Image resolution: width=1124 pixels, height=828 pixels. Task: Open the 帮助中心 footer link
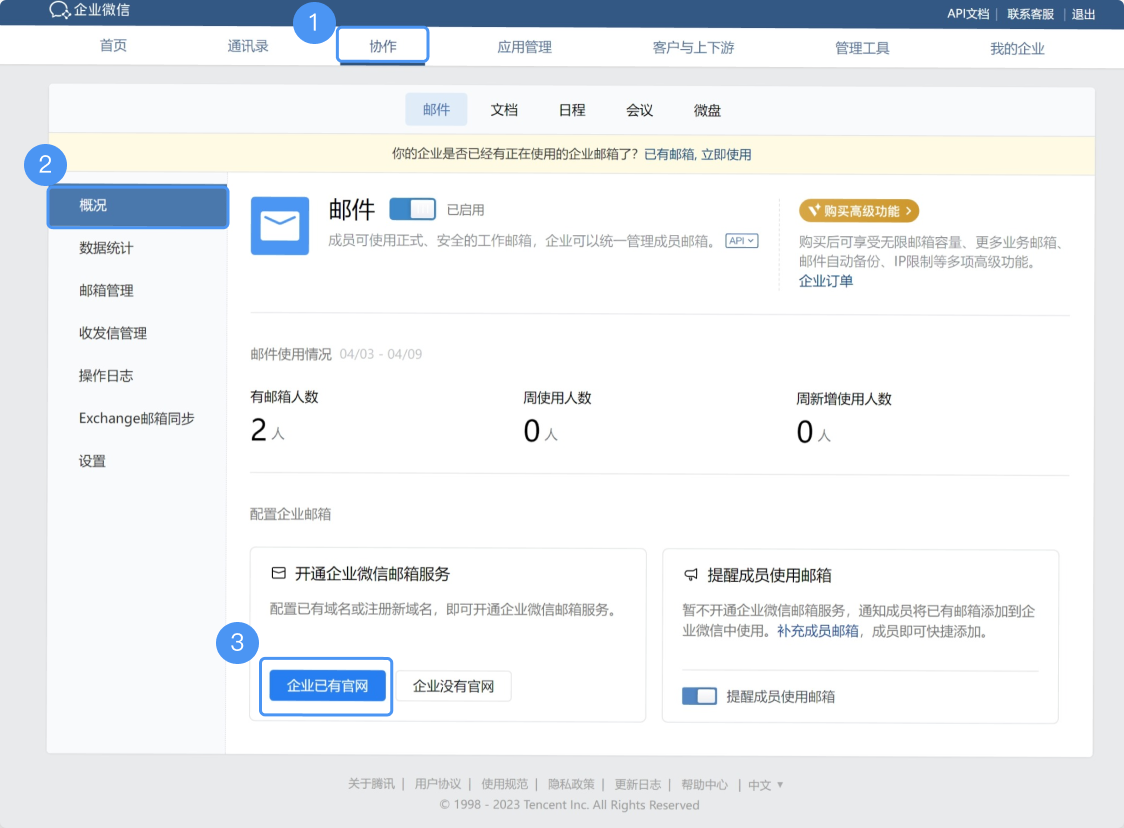coord(704,784)
